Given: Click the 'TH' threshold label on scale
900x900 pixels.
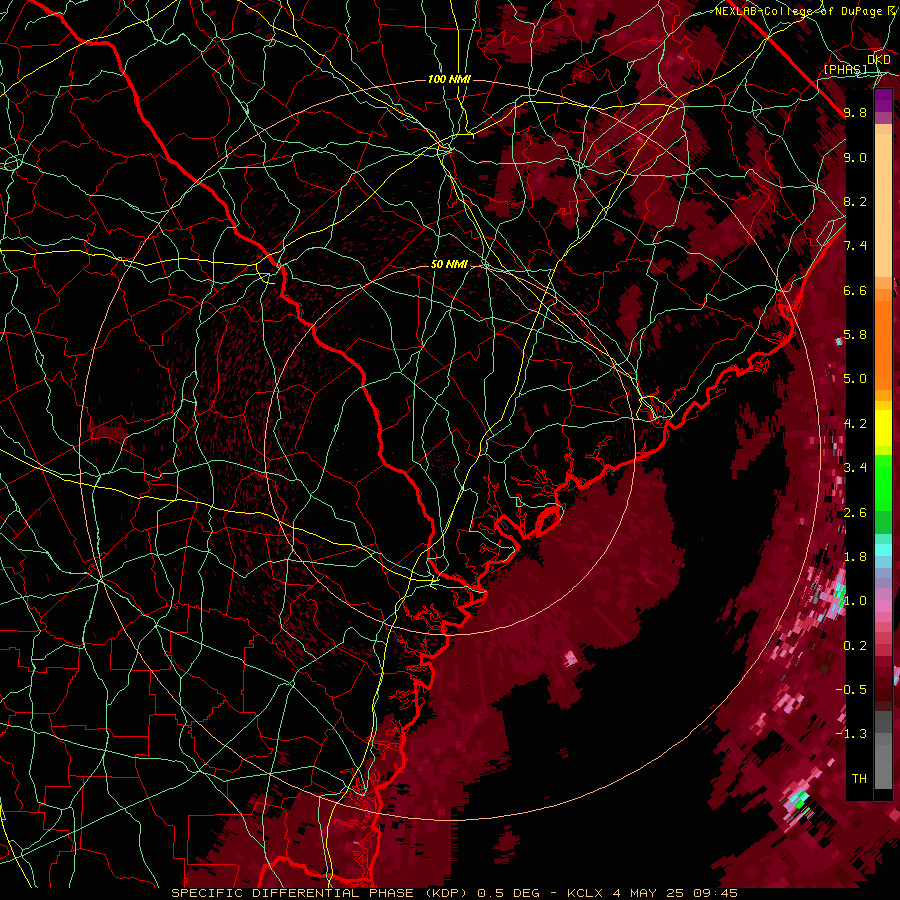Looking at the screenshot, I should coord(859,779).
